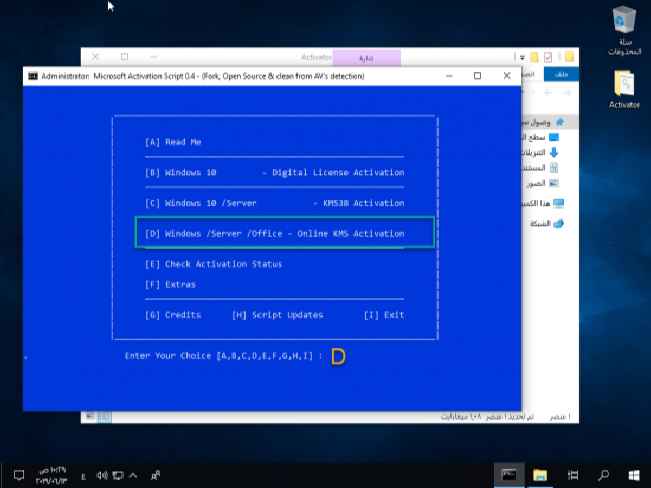Open the Recycle Bin desktop icon
This screenshot has height=488, width=651.
tap(623, 22)
